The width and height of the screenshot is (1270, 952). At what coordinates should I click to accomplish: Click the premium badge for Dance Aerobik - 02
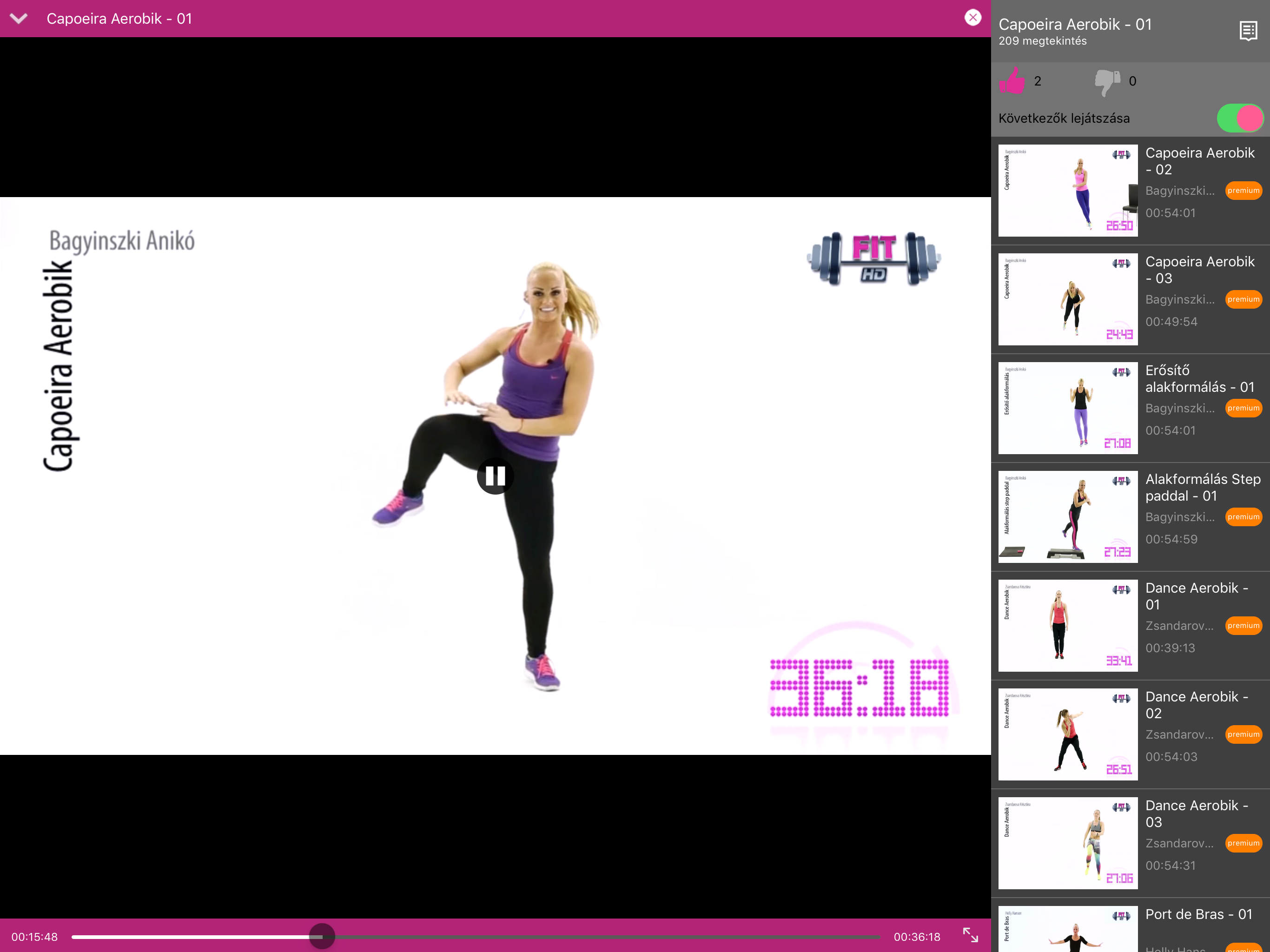(x=1244, y=734)
